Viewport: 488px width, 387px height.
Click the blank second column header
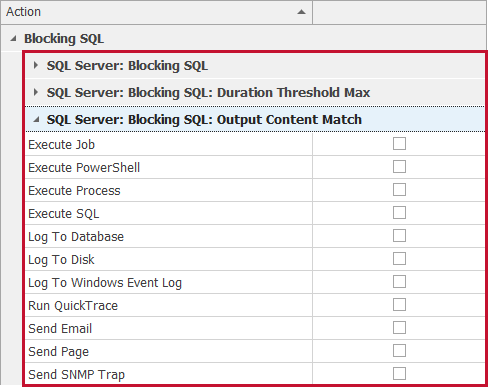pos(399,12)
